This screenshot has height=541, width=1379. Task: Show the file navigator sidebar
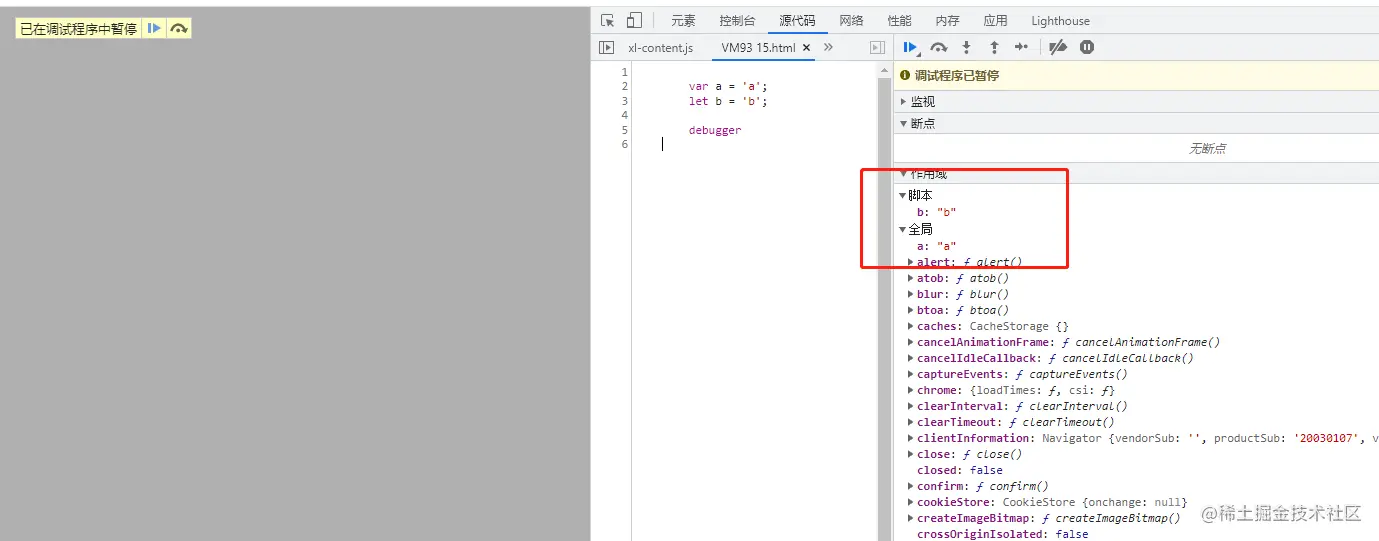coord(605,47)
